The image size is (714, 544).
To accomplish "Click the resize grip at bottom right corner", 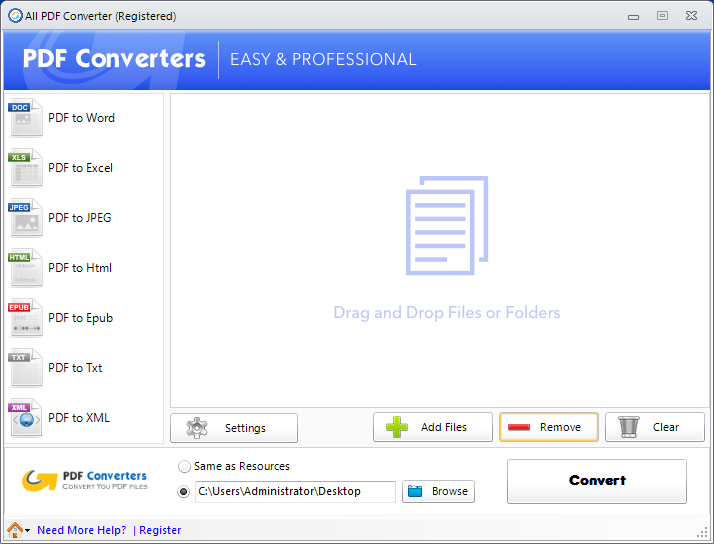I will pos(702,533).
